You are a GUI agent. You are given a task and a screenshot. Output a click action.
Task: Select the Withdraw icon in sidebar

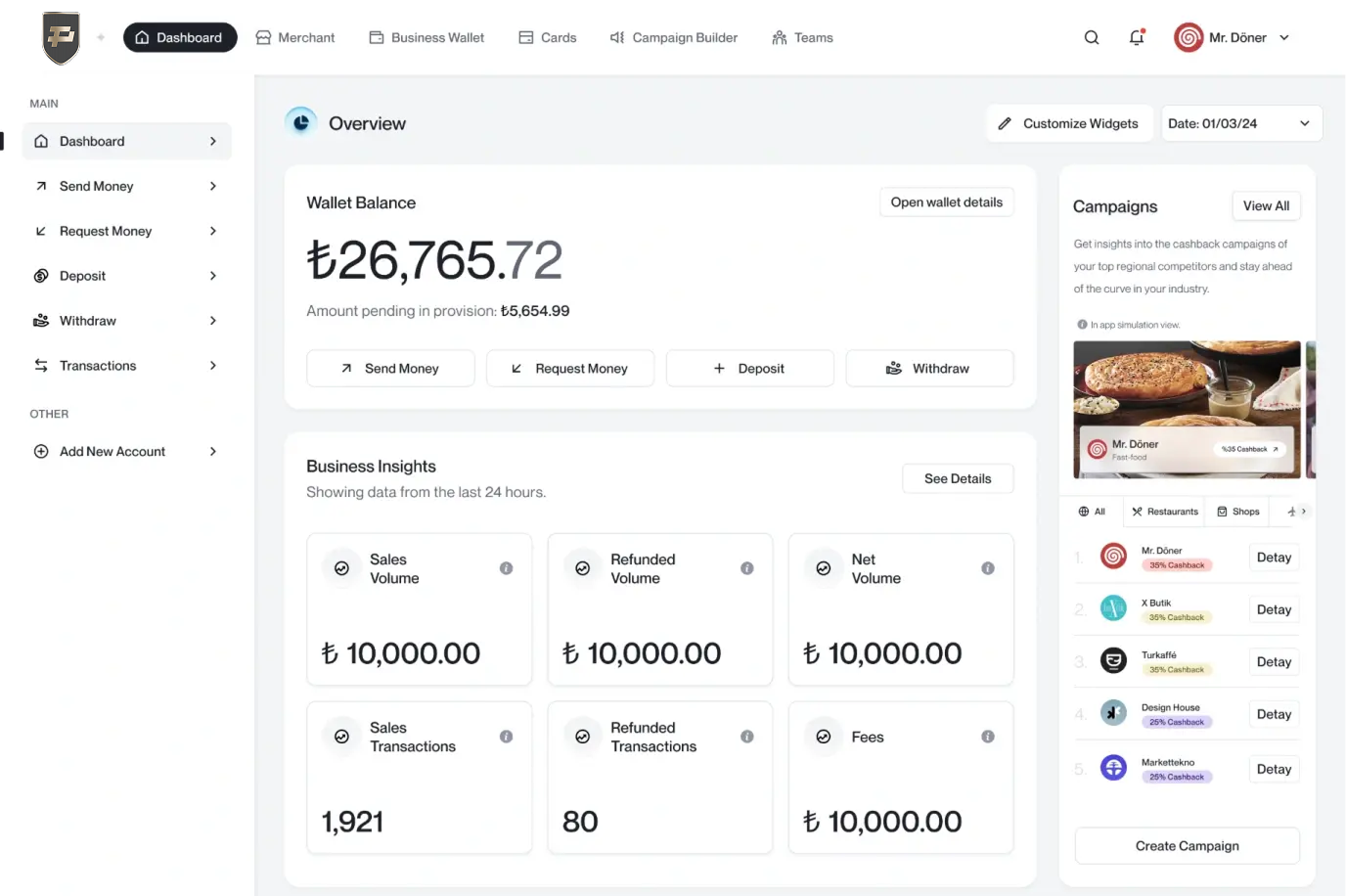point(41,320)
